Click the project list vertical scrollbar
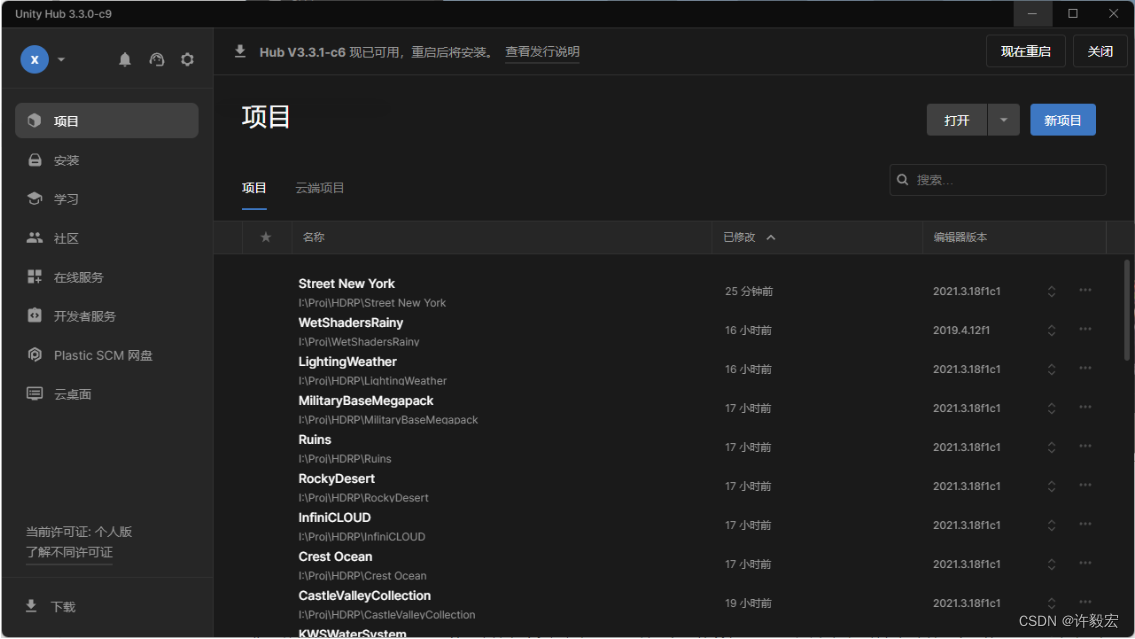 [1126, 310]
